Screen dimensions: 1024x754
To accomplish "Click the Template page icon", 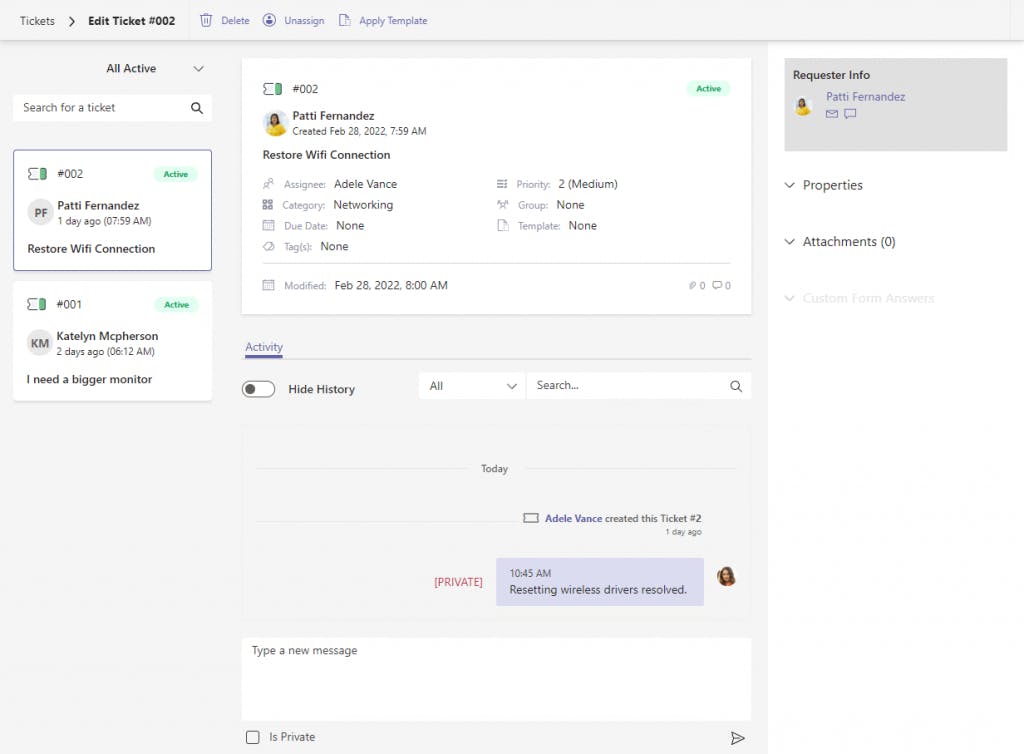I will 502,225.
